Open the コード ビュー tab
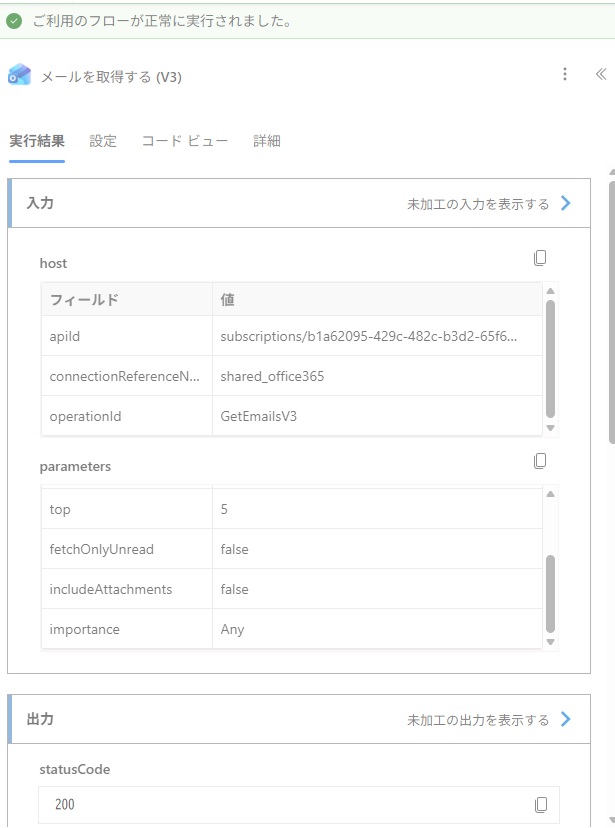This screenshot has width=615, height=828. click(x=185, y=141)
